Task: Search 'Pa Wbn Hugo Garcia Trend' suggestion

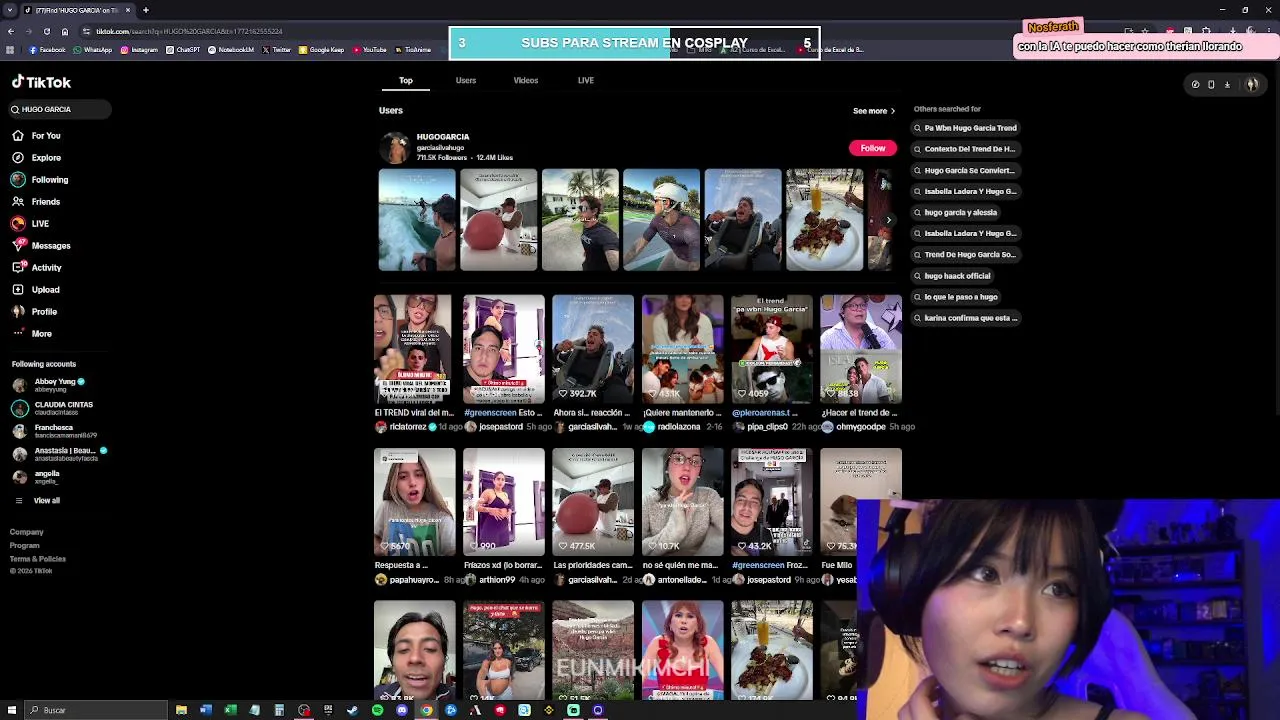Action: click(965, 128)
